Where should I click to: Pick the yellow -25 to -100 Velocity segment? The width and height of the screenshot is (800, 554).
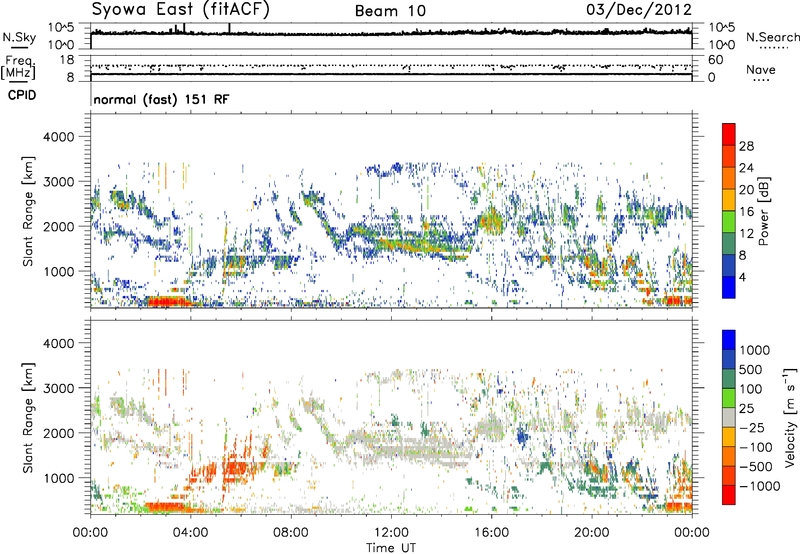729,437
